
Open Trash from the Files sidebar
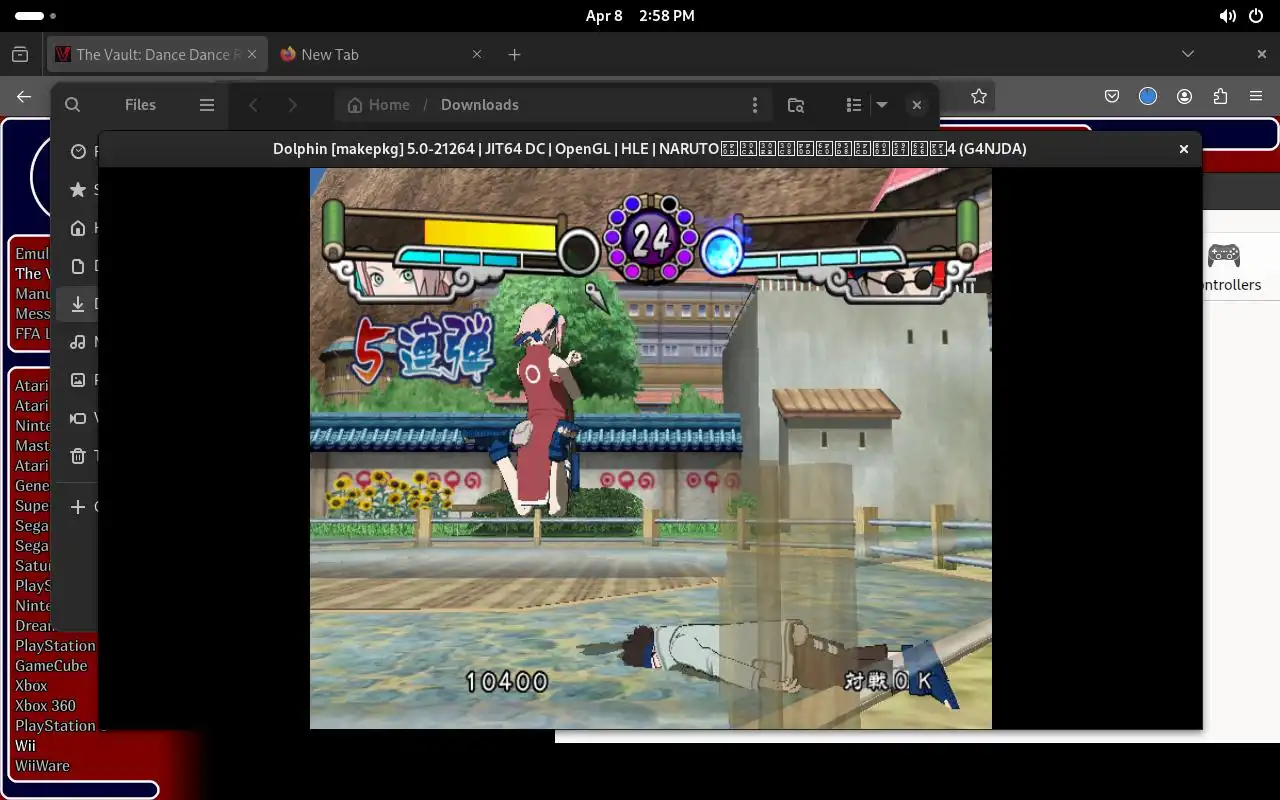pos(78,455)
